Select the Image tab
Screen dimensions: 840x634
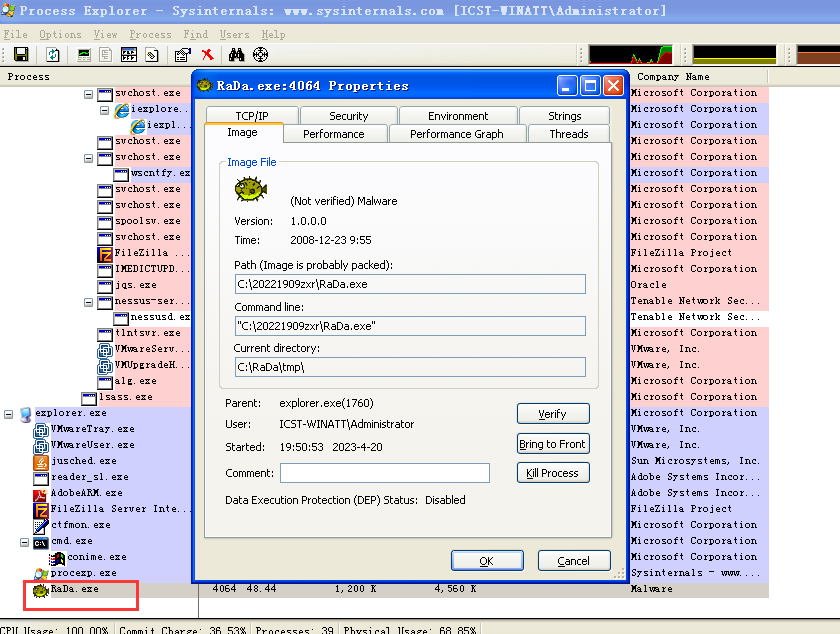point(243,132)
